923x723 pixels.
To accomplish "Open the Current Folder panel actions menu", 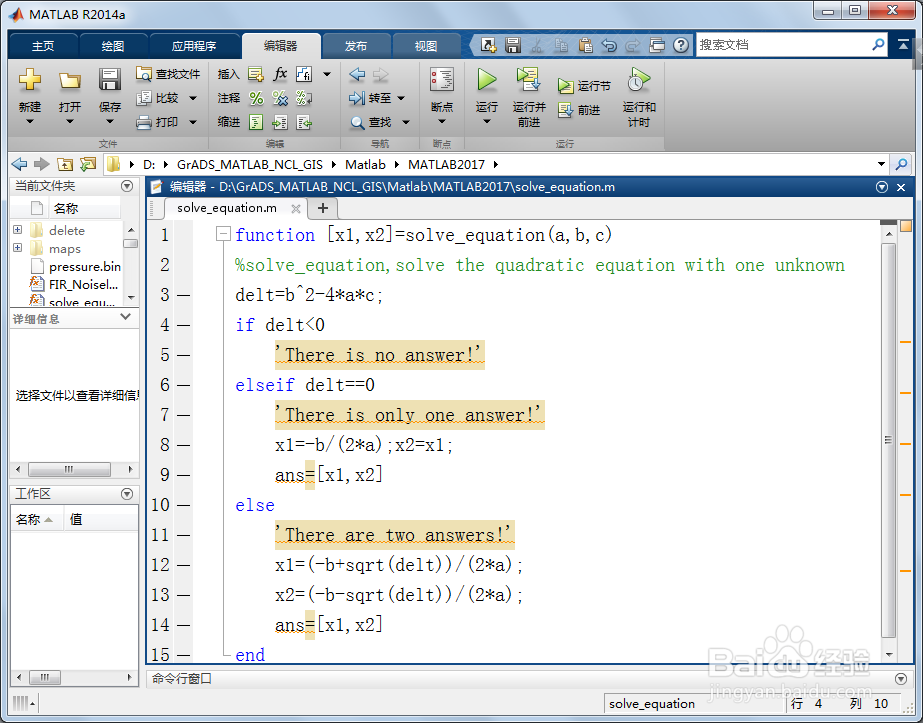I will [127, 186].
